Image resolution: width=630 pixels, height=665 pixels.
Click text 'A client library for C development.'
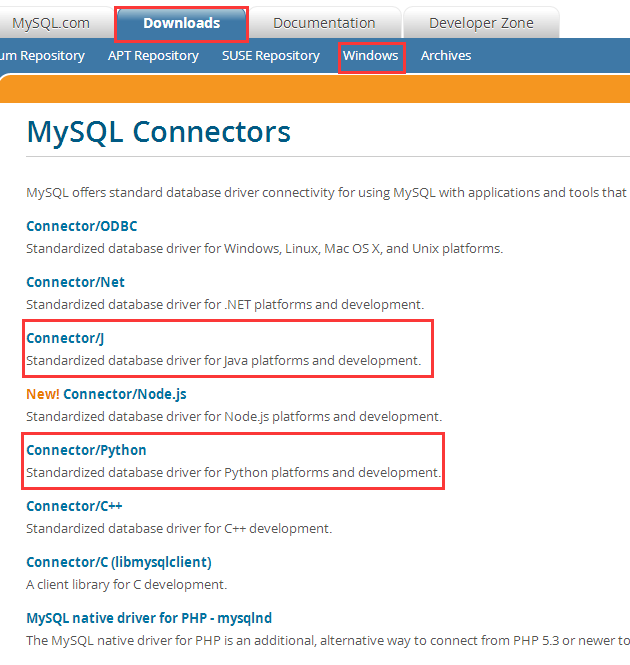(126, 584)
